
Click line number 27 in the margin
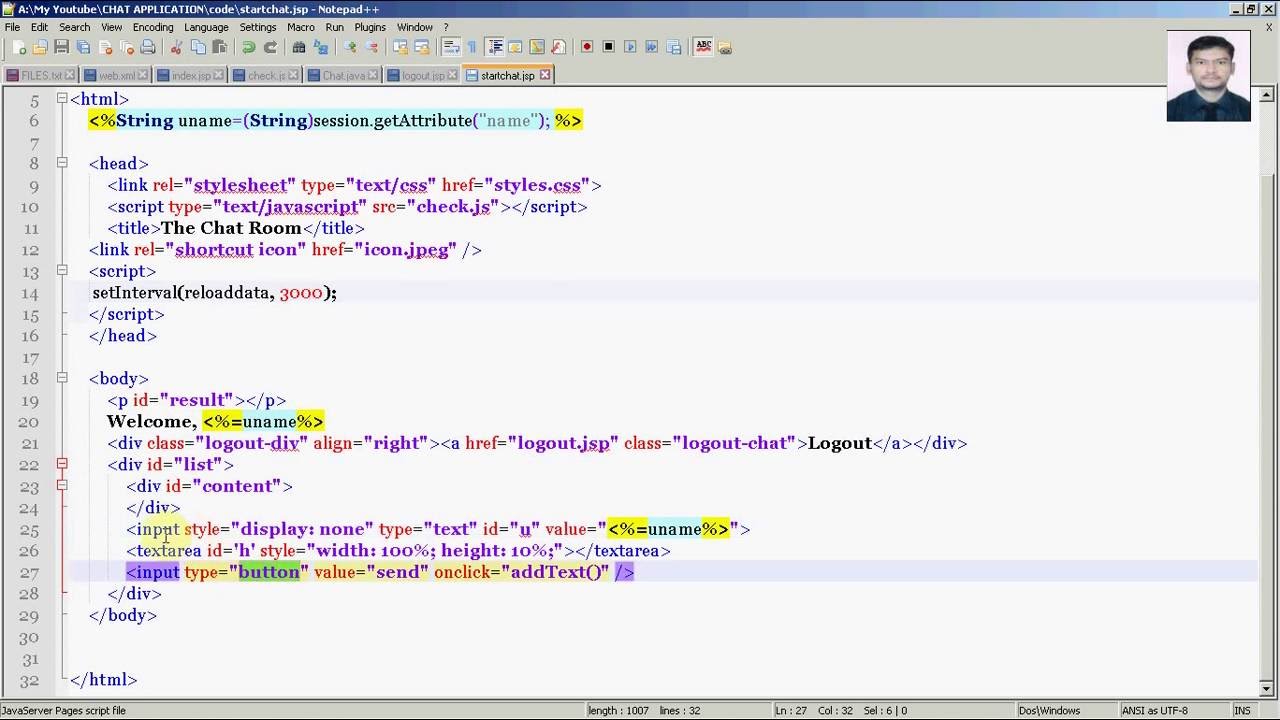pos(29,572)
